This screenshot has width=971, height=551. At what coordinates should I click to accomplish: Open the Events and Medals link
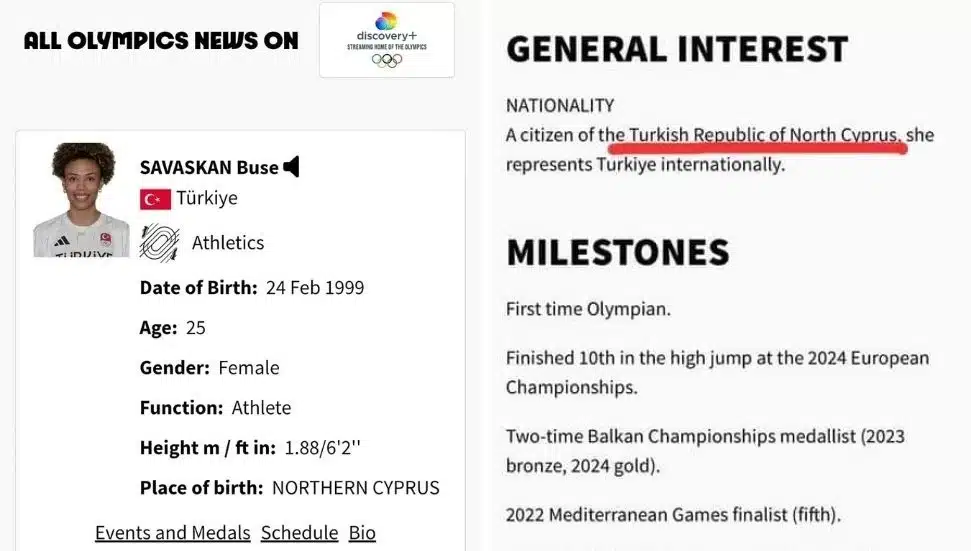(172, 532)
